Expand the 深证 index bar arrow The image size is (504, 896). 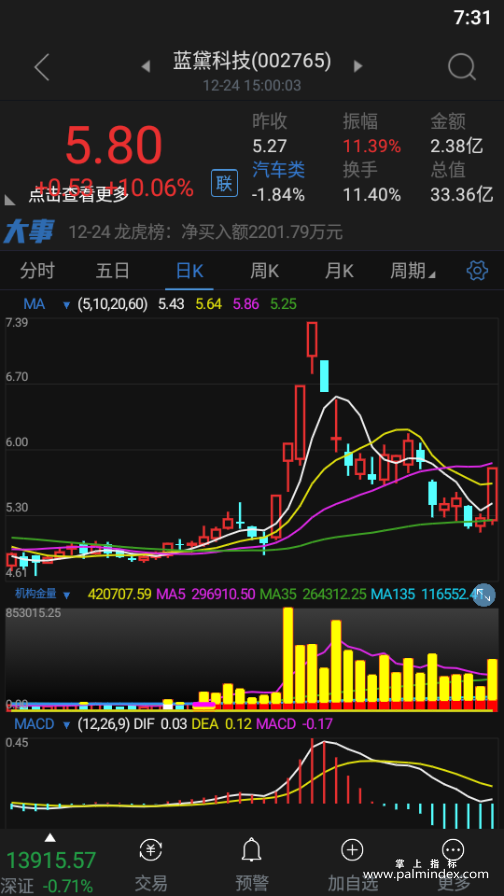50,838
